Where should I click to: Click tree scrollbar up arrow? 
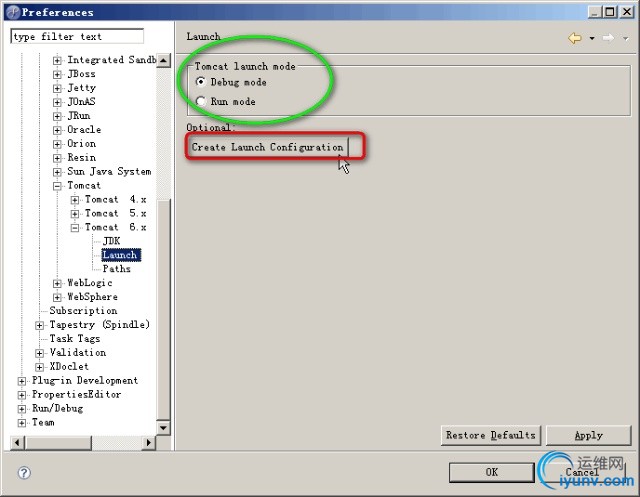[x=163, y=61]
